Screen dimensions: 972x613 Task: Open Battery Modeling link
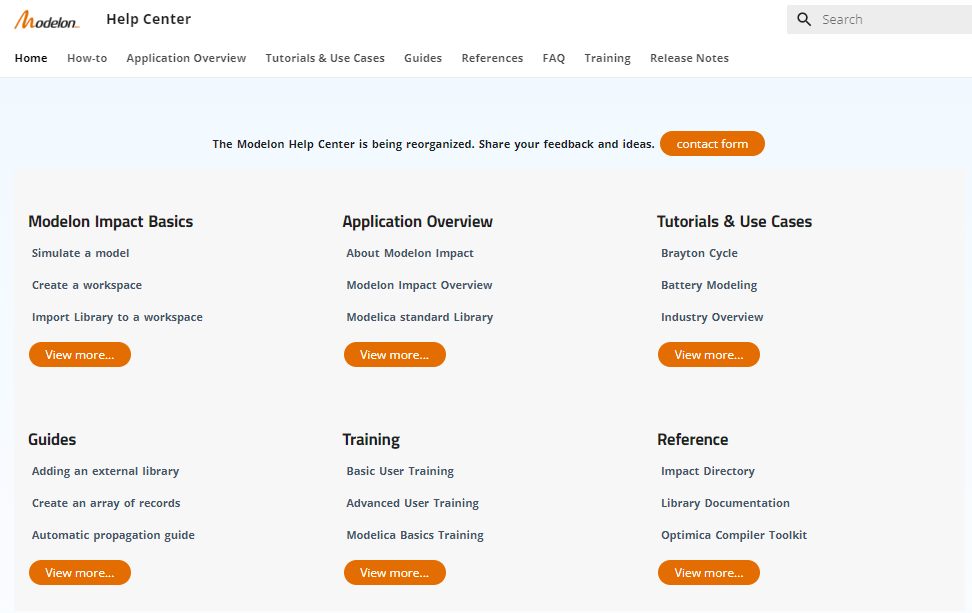click(709, 285)
